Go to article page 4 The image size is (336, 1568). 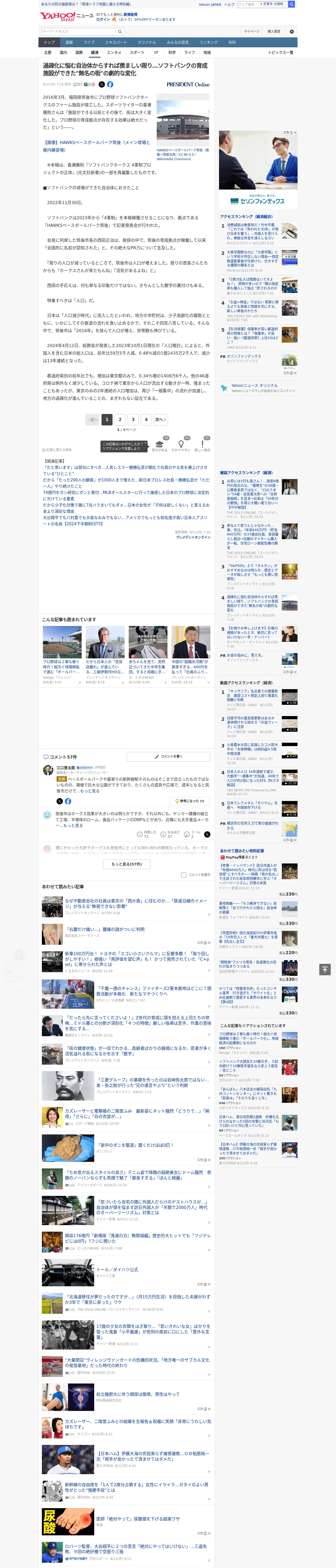pos(146,419)
